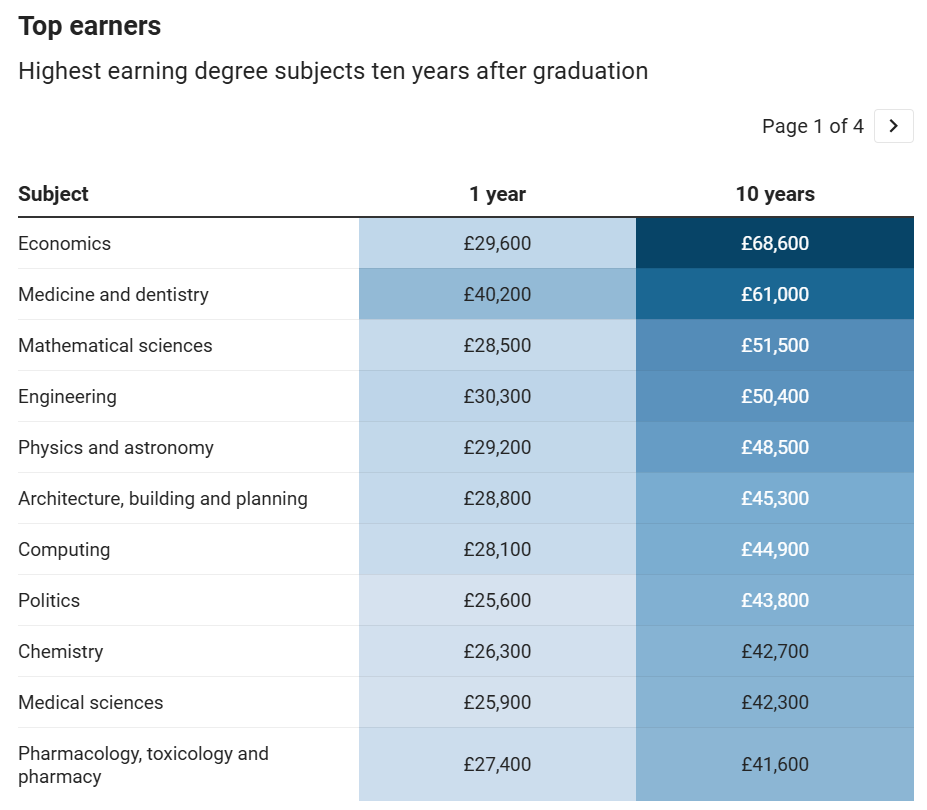The width and height of the screenshot is (927, 810).
Task: Sort table by Subject column header
Action: 54,194
